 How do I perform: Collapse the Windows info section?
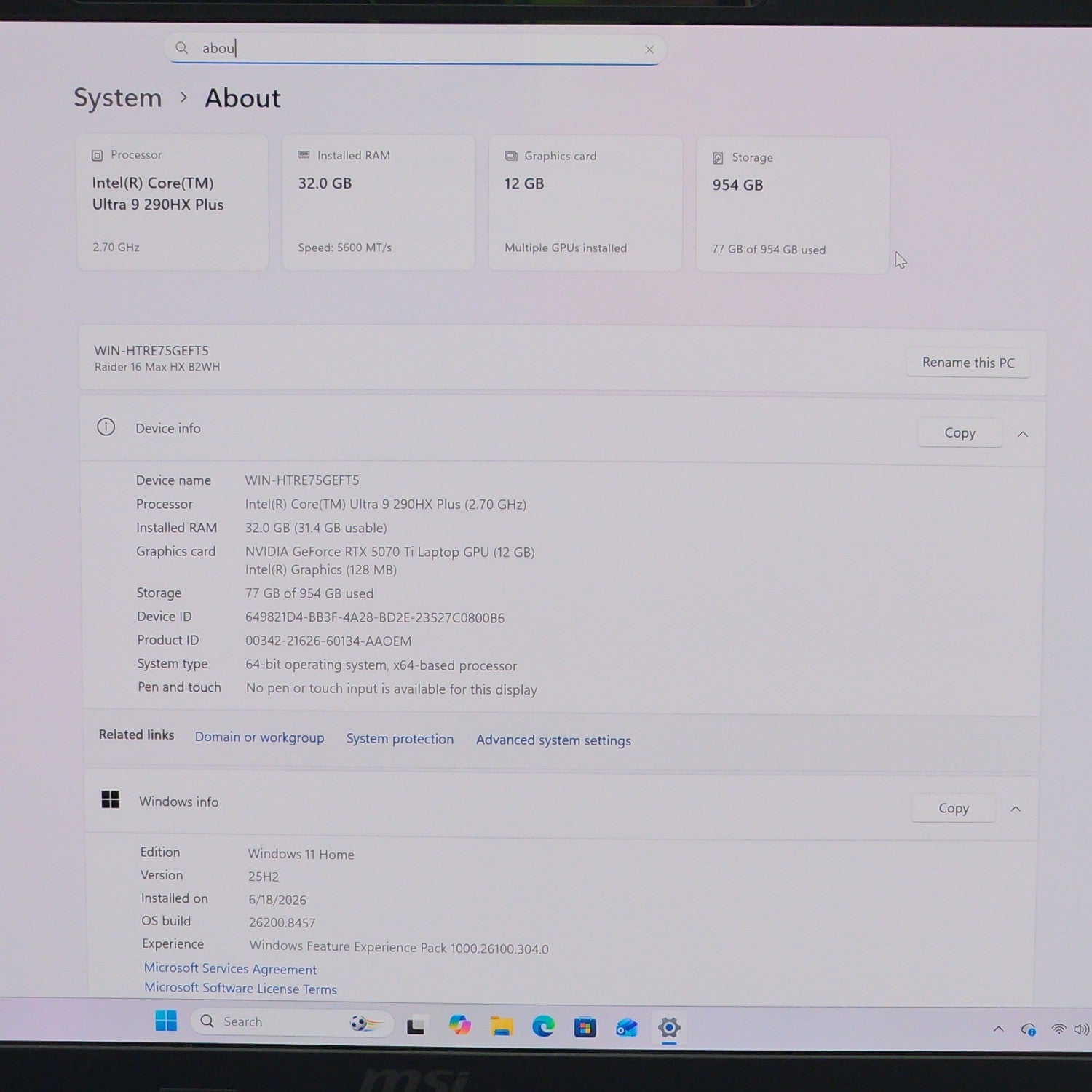pos(1016,809)
